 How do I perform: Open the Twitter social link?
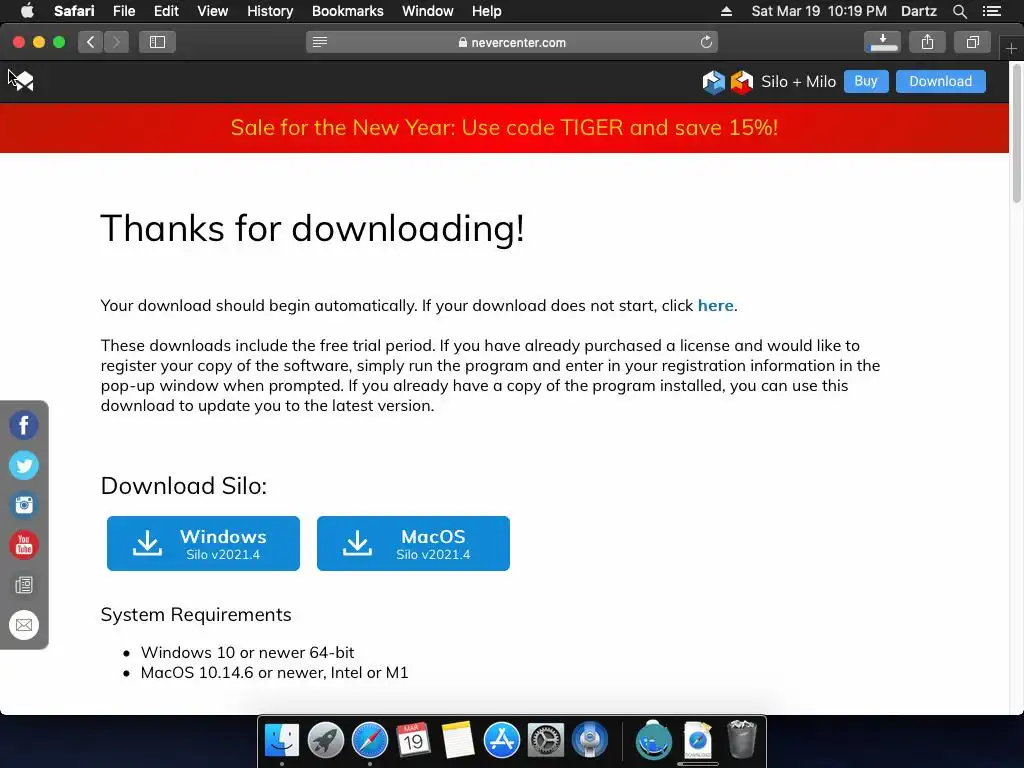(x=24, y=465)
